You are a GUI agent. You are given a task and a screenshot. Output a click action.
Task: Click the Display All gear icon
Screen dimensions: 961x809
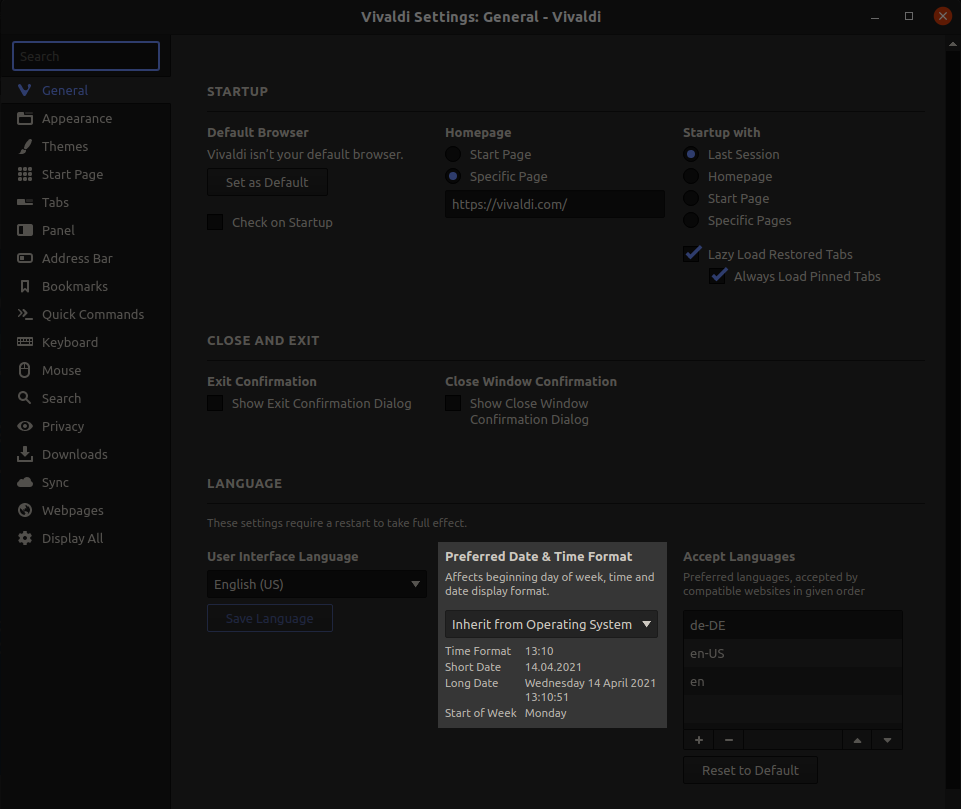(x=25, y=539)
